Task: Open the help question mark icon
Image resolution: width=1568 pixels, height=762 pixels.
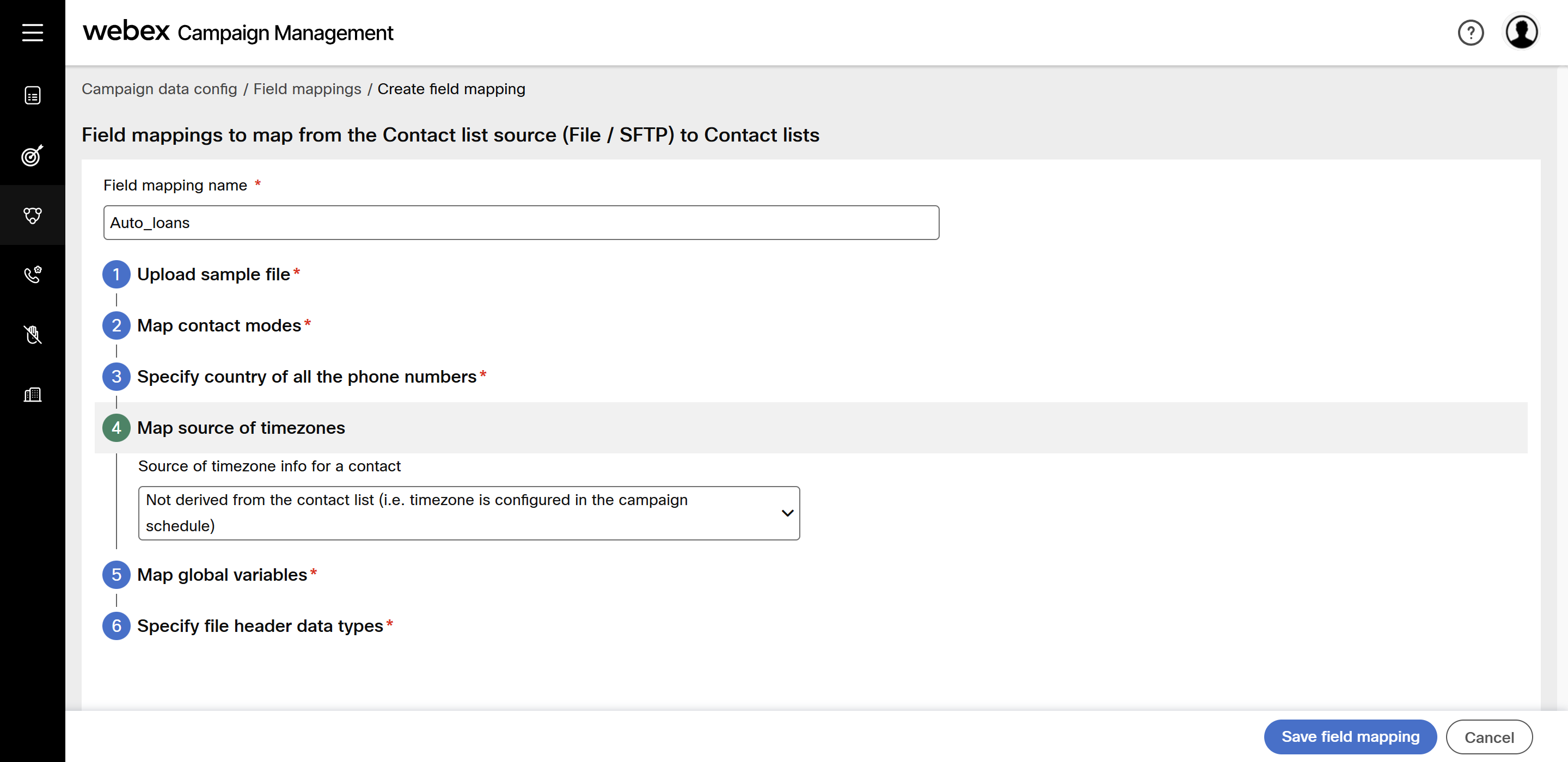Action: (1470, 33)
